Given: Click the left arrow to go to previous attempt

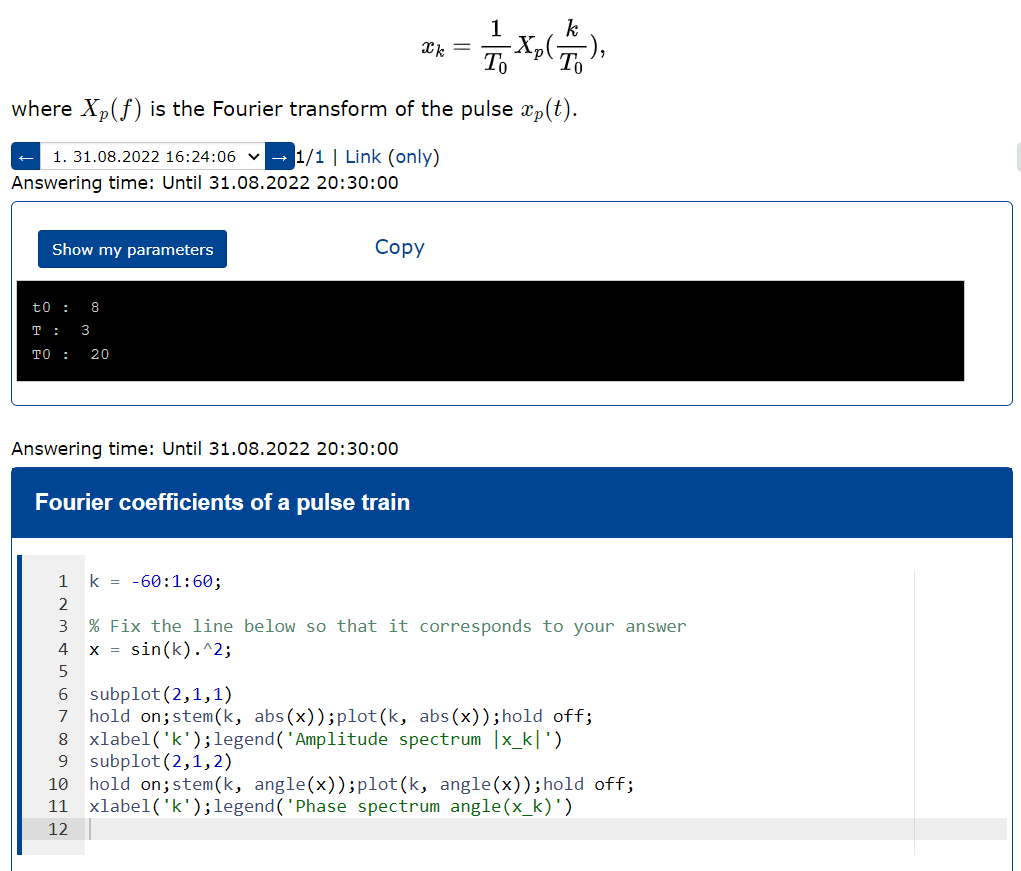Looking at the screenshot, I should pyautogui.click(x=25, y=156).
